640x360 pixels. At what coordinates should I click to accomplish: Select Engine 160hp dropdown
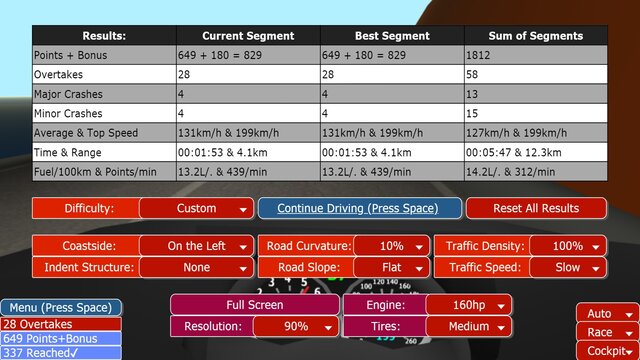[x=469, y=305]
